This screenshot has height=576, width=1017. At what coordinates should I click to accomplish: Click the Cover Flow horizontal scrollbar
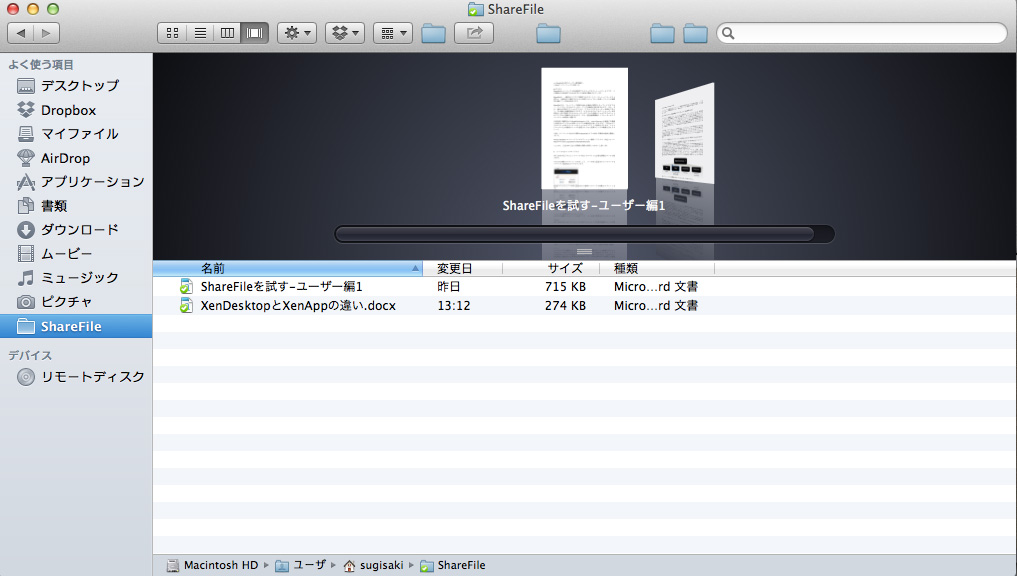click(x=584, y=234)
